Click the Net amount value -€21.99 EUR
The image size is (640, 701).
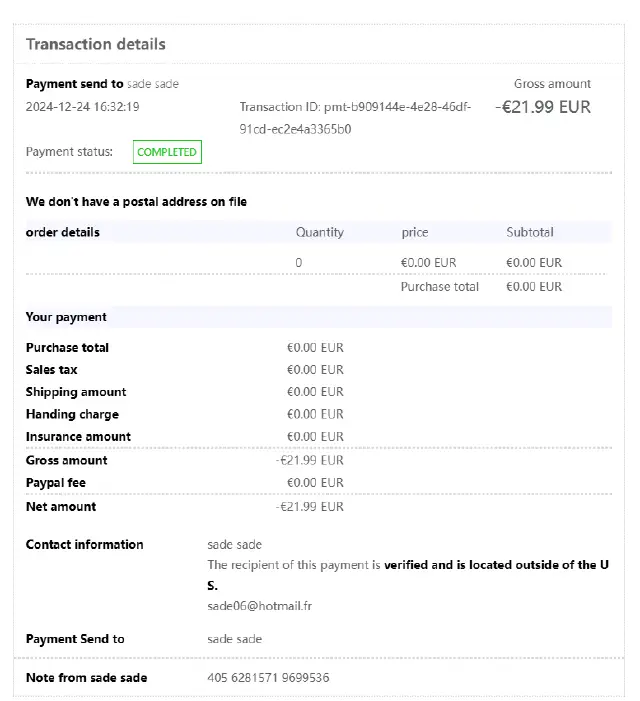coord(310,507)
